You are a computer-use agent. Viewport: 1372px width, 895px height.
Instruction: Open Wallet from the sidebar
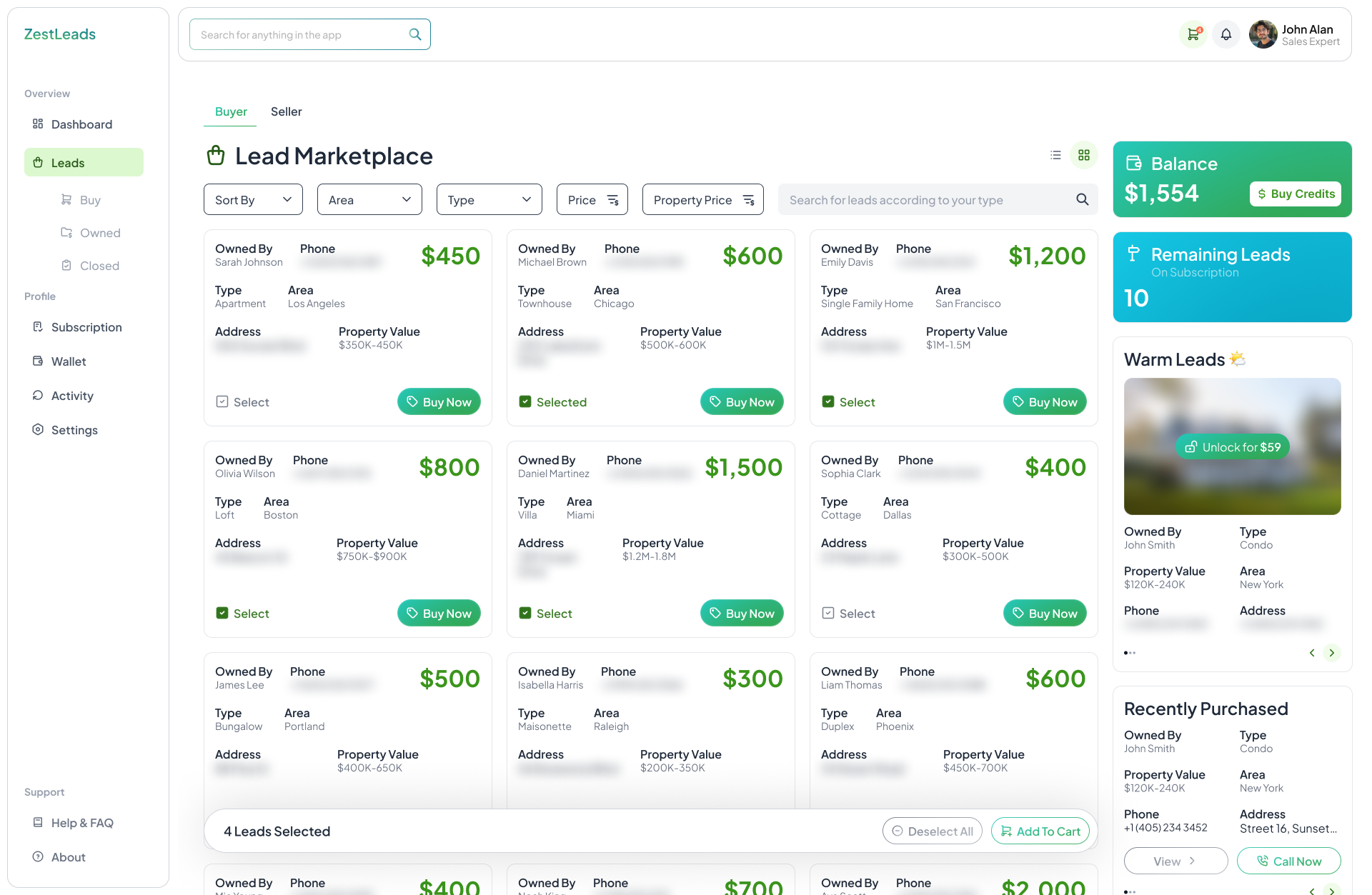click(68, 361)
